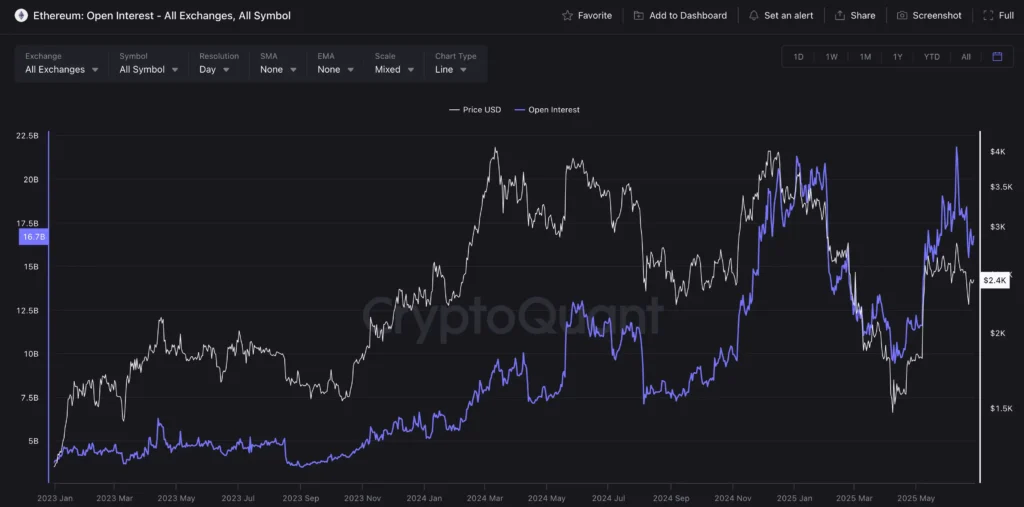Click the $2.4K current price tag
Viewport: 1024px width, 507px height.
(x=995, y=280)
